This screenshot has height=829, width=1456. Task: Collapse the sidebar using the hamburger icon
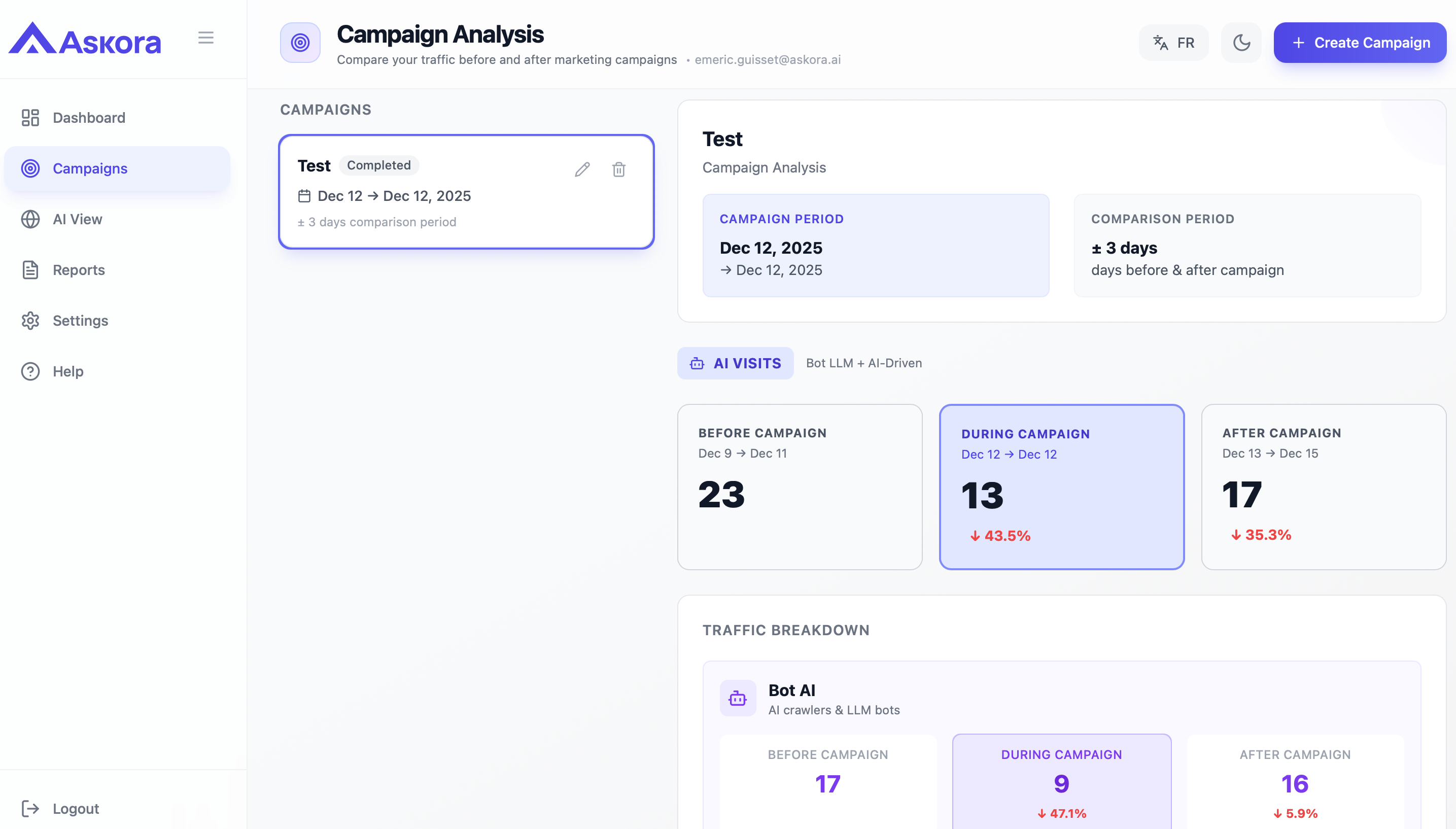pyautogui.click(x=205, y=38)
